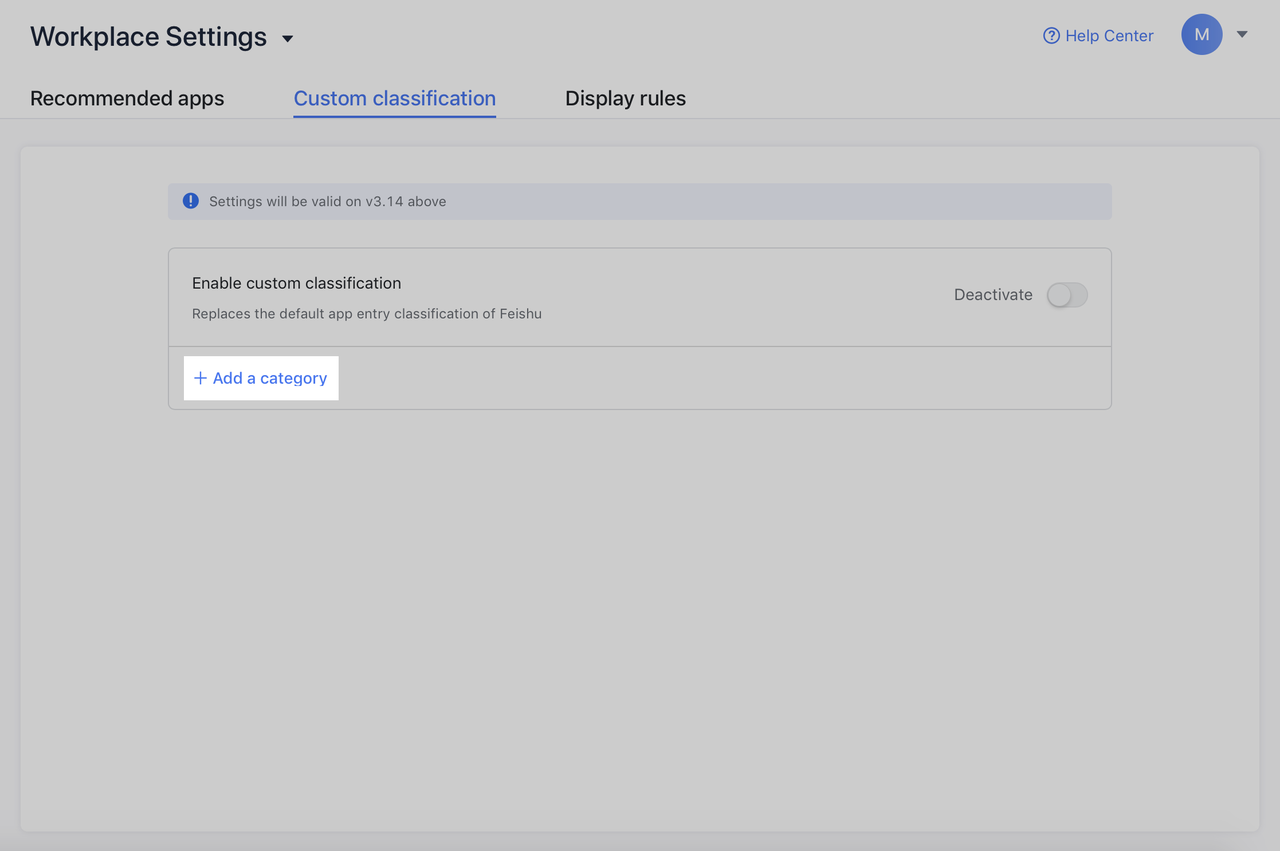Select the Custom classification tab
Viewport: 1280px width, 851px height.
click(394, 98)
